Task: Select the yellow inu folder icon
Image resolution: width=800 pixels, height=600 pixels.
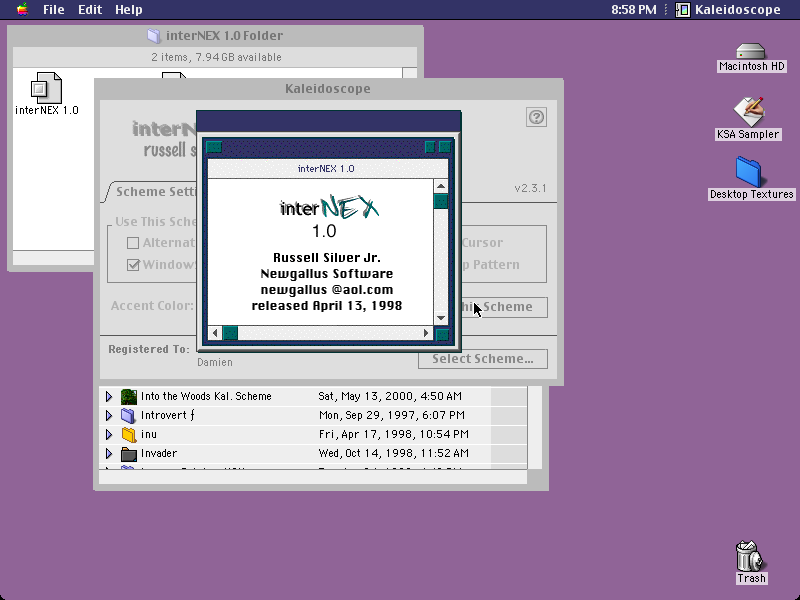Action: [x=129, y=434]
